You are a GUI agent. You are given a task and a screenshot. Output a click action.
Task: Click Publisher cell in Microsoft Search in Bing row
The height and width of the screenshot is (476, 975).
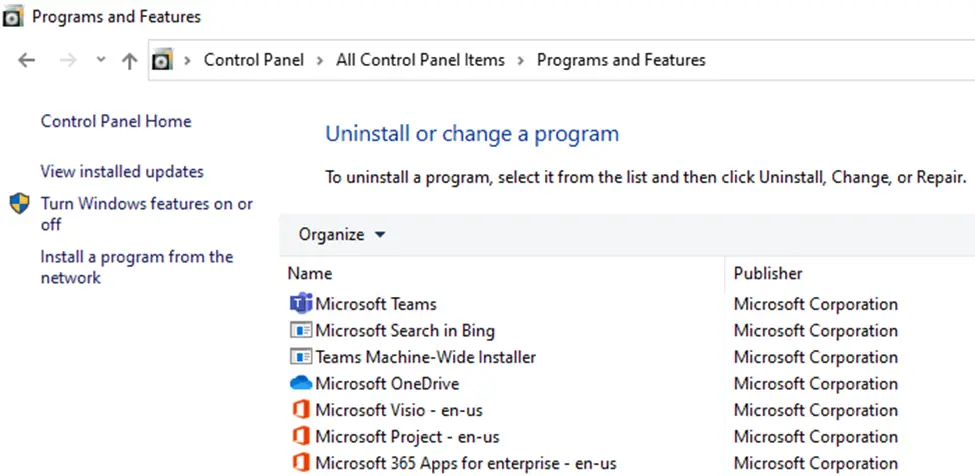click(815, 331)
